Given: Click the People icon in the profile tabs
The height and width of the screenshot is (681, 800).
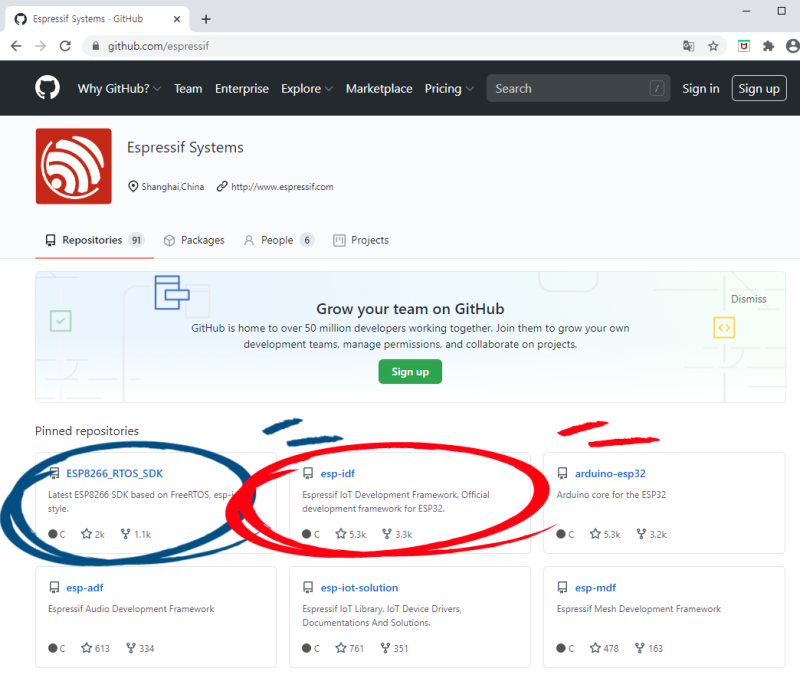Looking at the screenshot, I should click(246, 240).
